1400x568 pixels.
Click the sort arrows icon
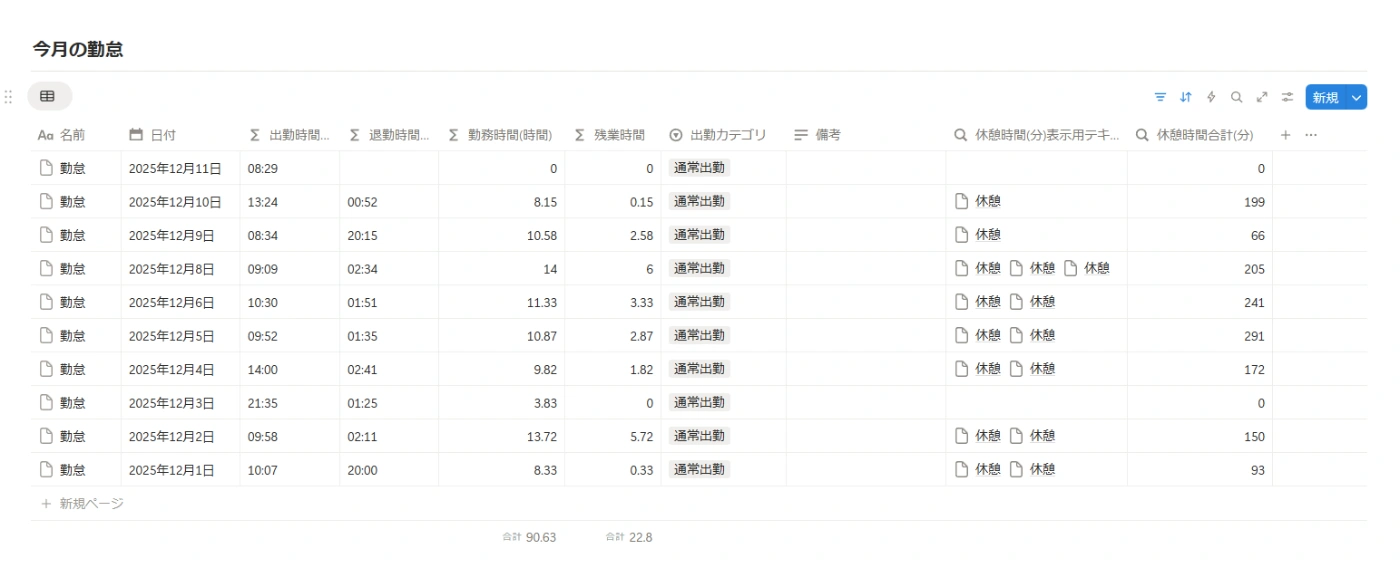coord(1186,97)
